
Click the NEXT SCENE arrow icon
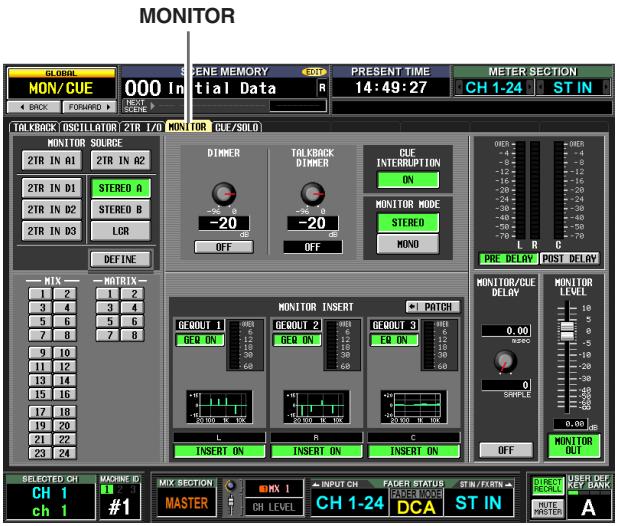[153, 106]
